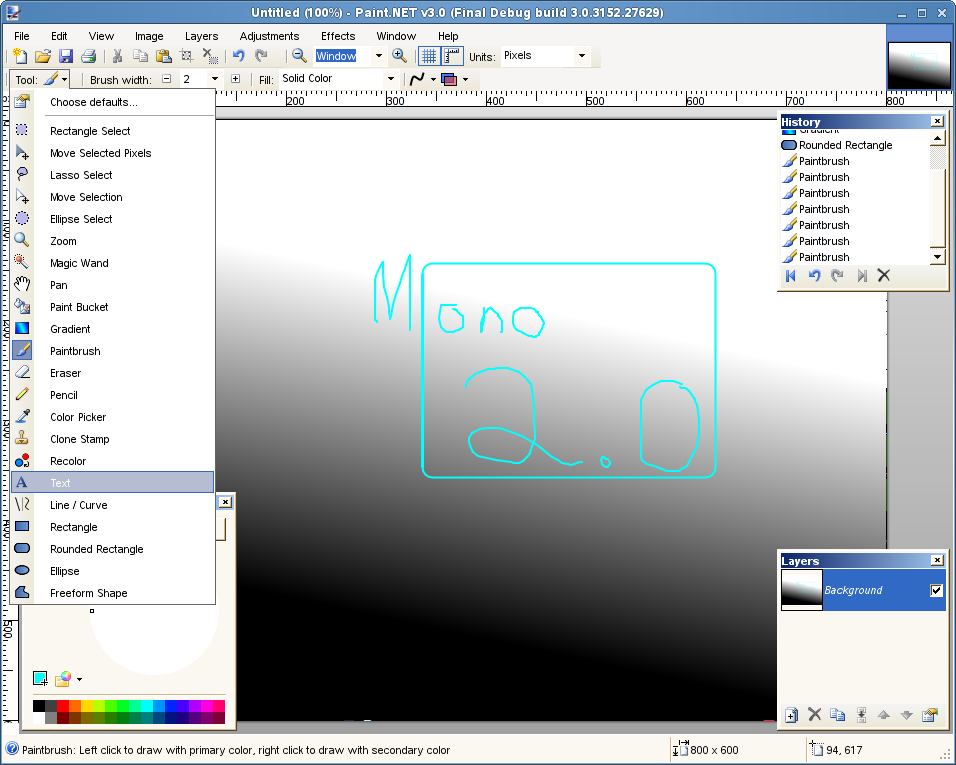Click the Save floppy disk icon
The height and width of the screenshot is (765, 956).
tap(65, 56)
